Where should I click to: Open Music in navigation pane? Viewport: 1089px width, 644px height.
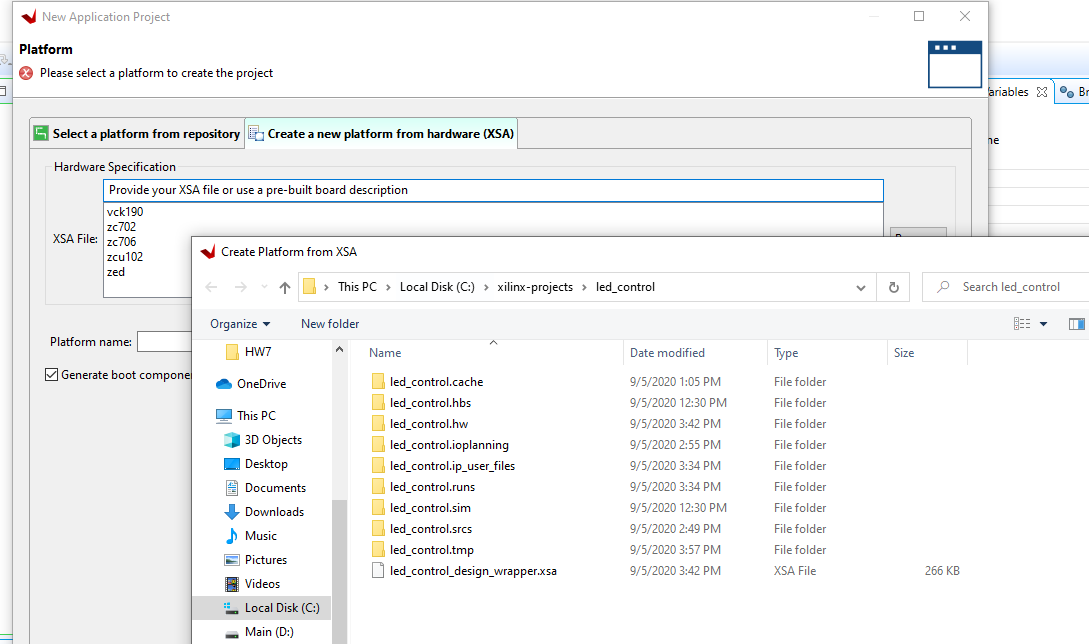pos(260,536)
